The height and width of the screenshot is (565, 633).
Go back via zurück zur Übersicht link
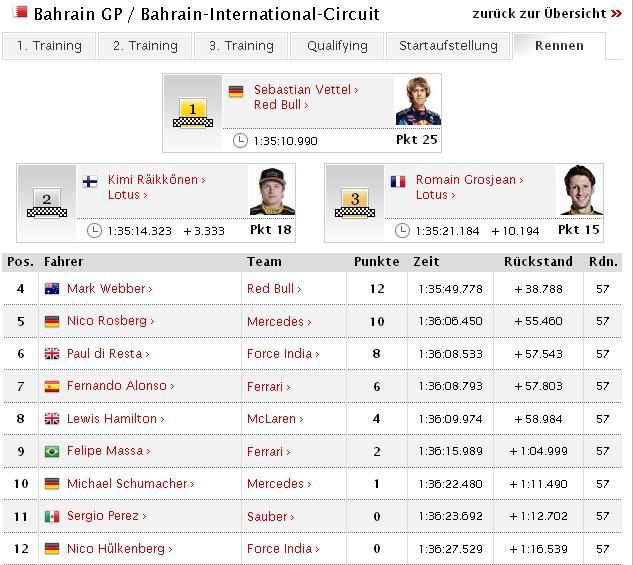tap(547, 14)
